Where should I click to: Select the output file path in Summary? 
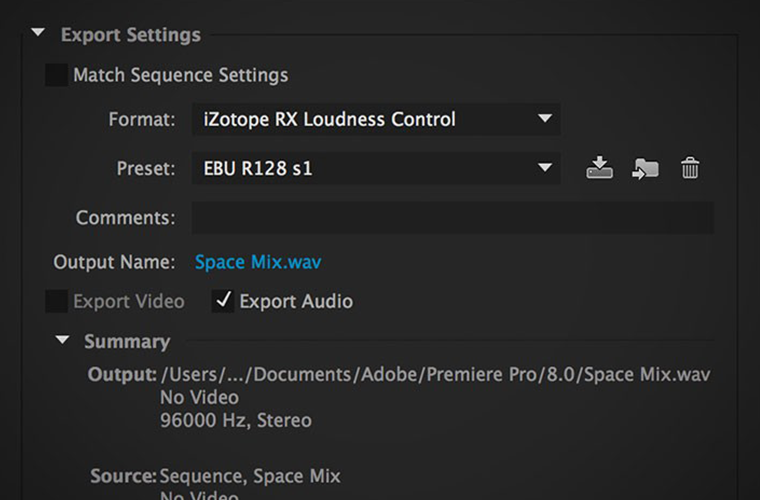click(x=435, y=375)
